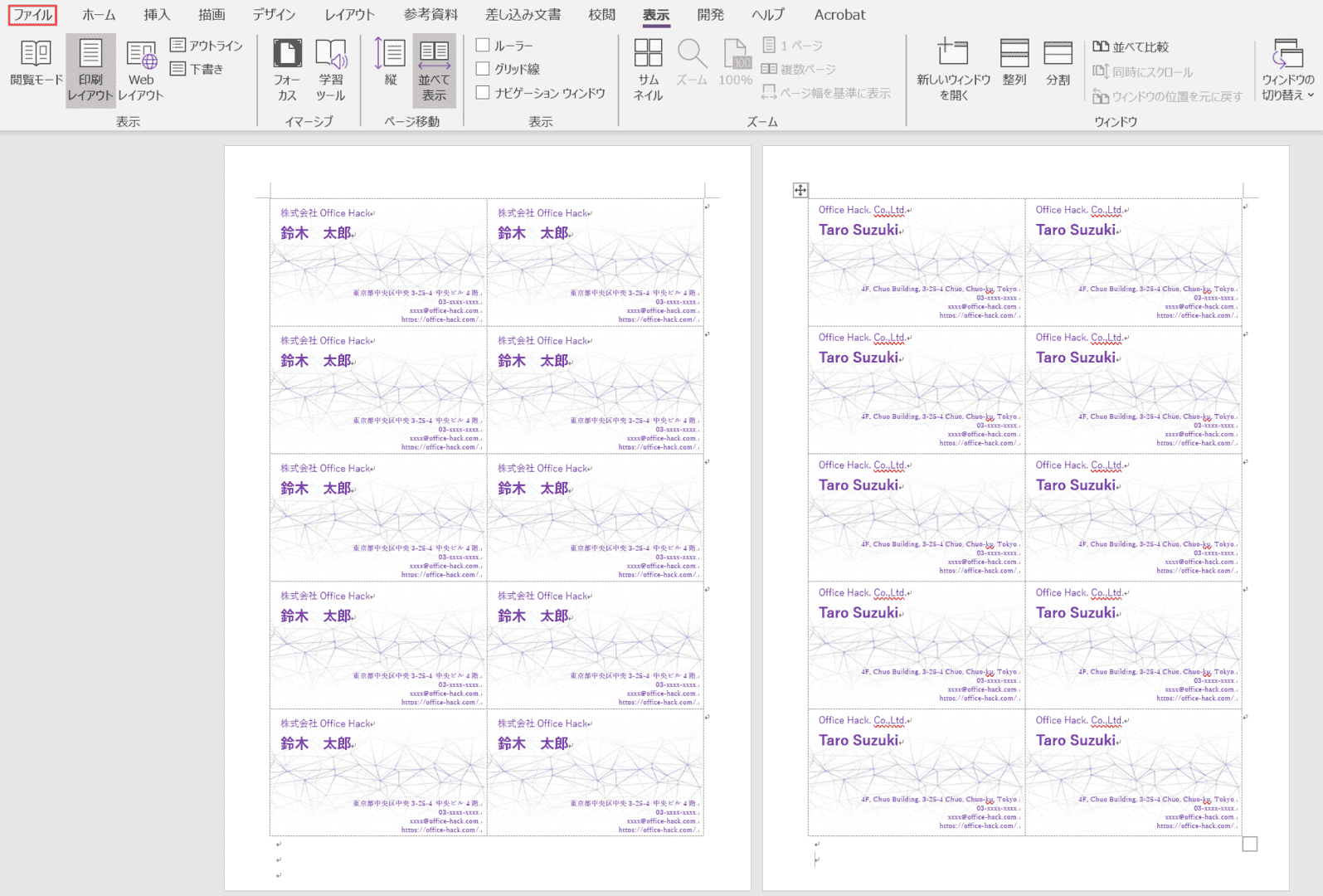Choose 1 ページ zoom
The image size is (1323, 896).
tap(793, 46)
